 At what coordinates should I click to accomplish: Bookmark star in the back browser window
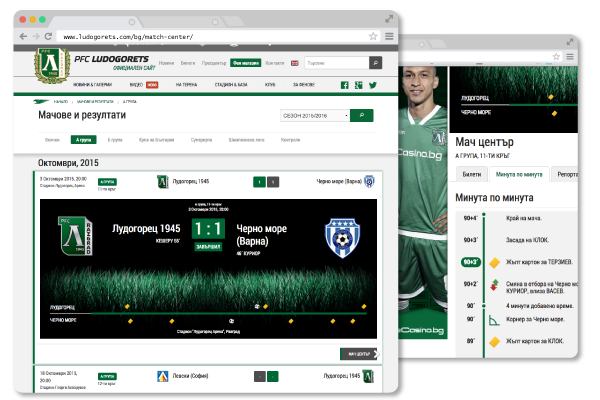pyautogui.click(x=556, y=57)
